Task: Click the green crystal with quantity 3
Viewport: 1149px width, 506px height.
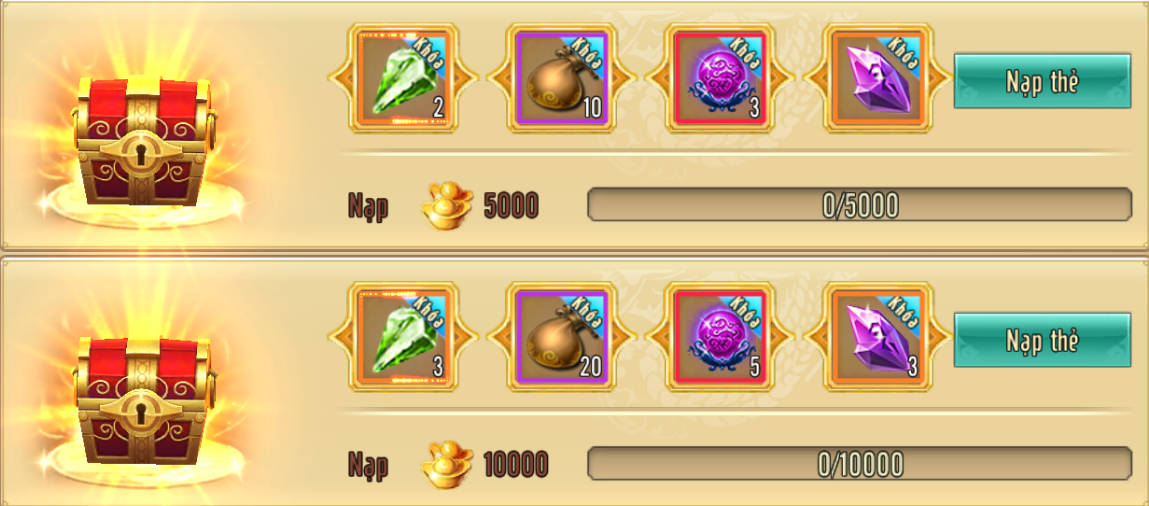Action: tap(402, 336)
